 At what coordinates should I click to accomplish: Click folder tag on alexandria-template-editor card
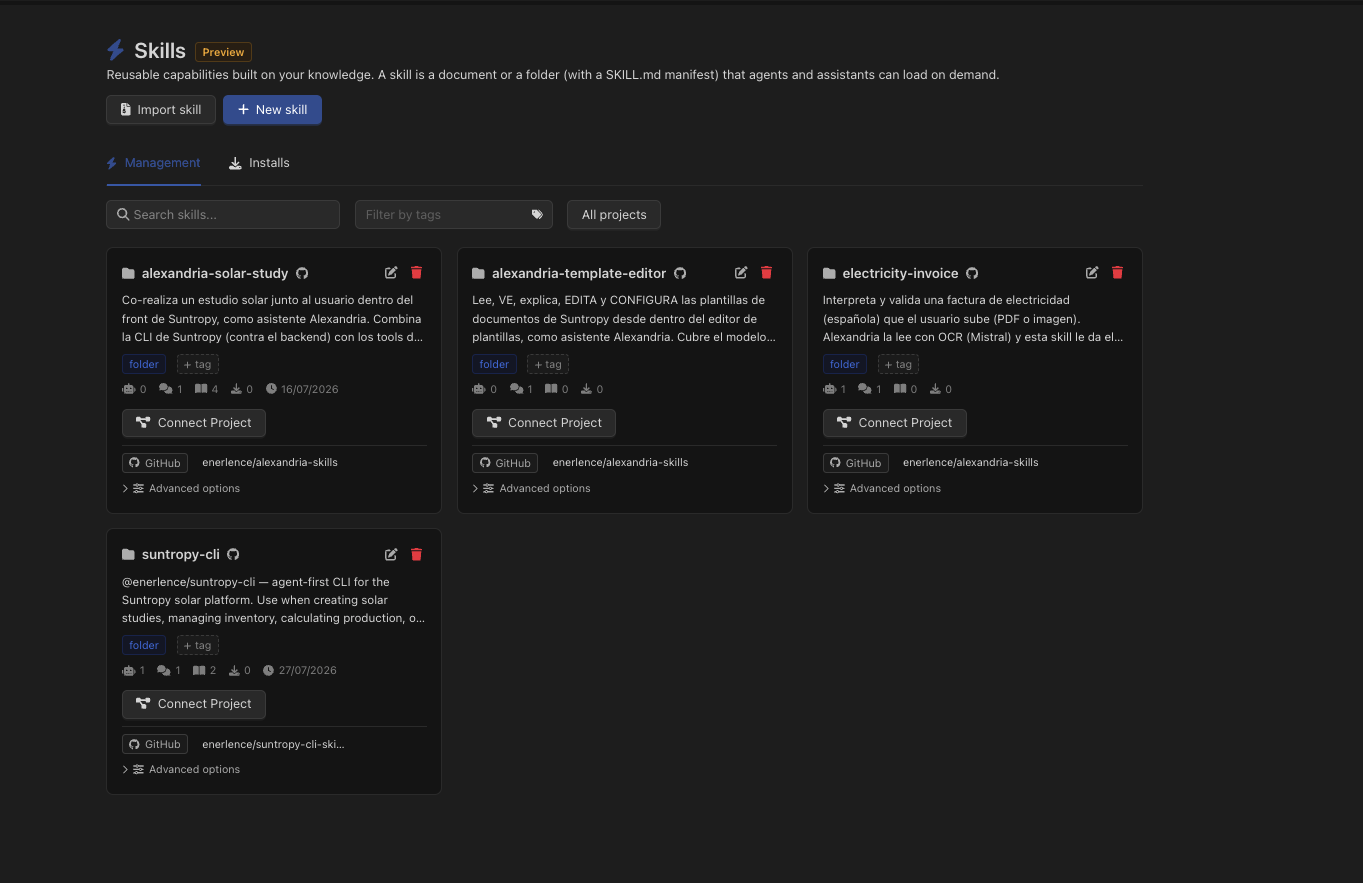pyautogui.click(x=494, y=364)
